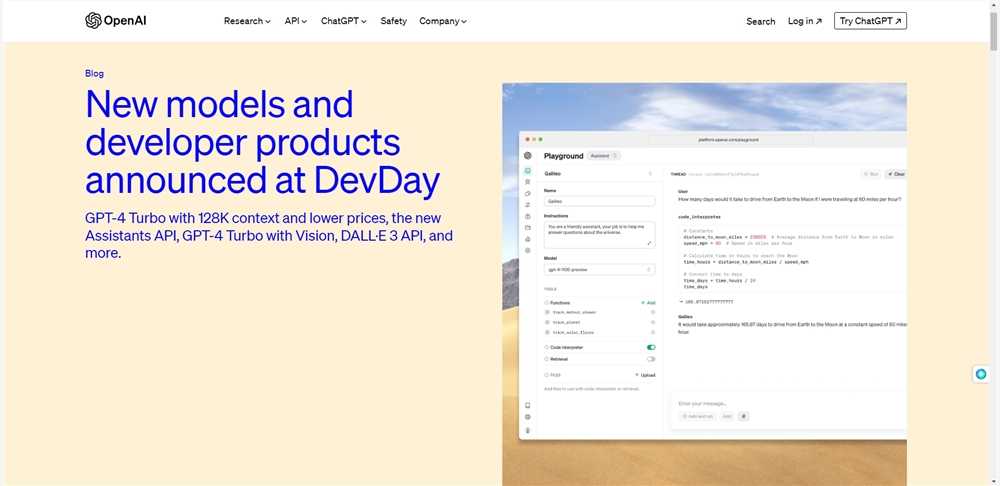
Task: Click the Add button below message field
Action: coord(726,416)
